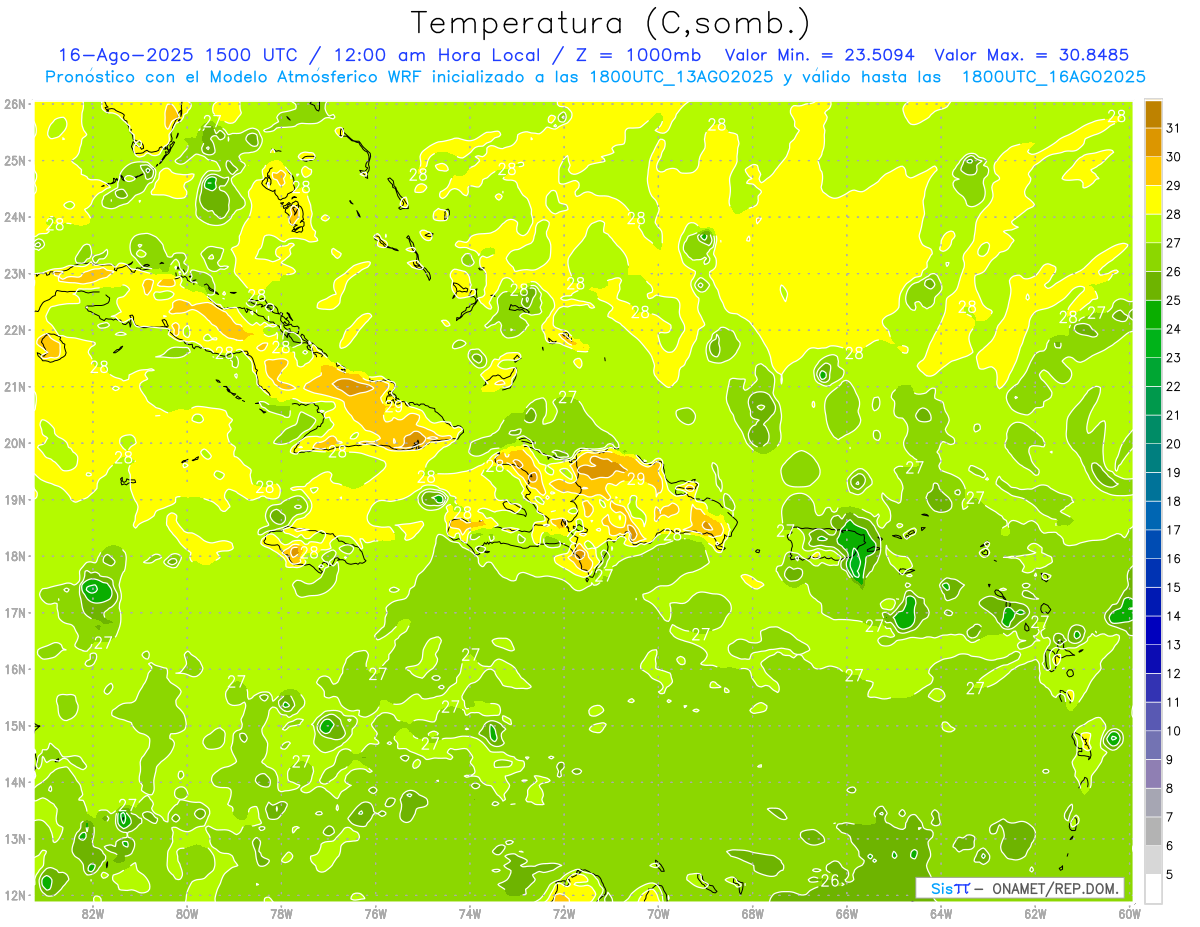Image resolution: width=1200 pixels, height=927 pixels.
Task: Click the longitude axis label "60W"
Action: tap(1129, 913)
